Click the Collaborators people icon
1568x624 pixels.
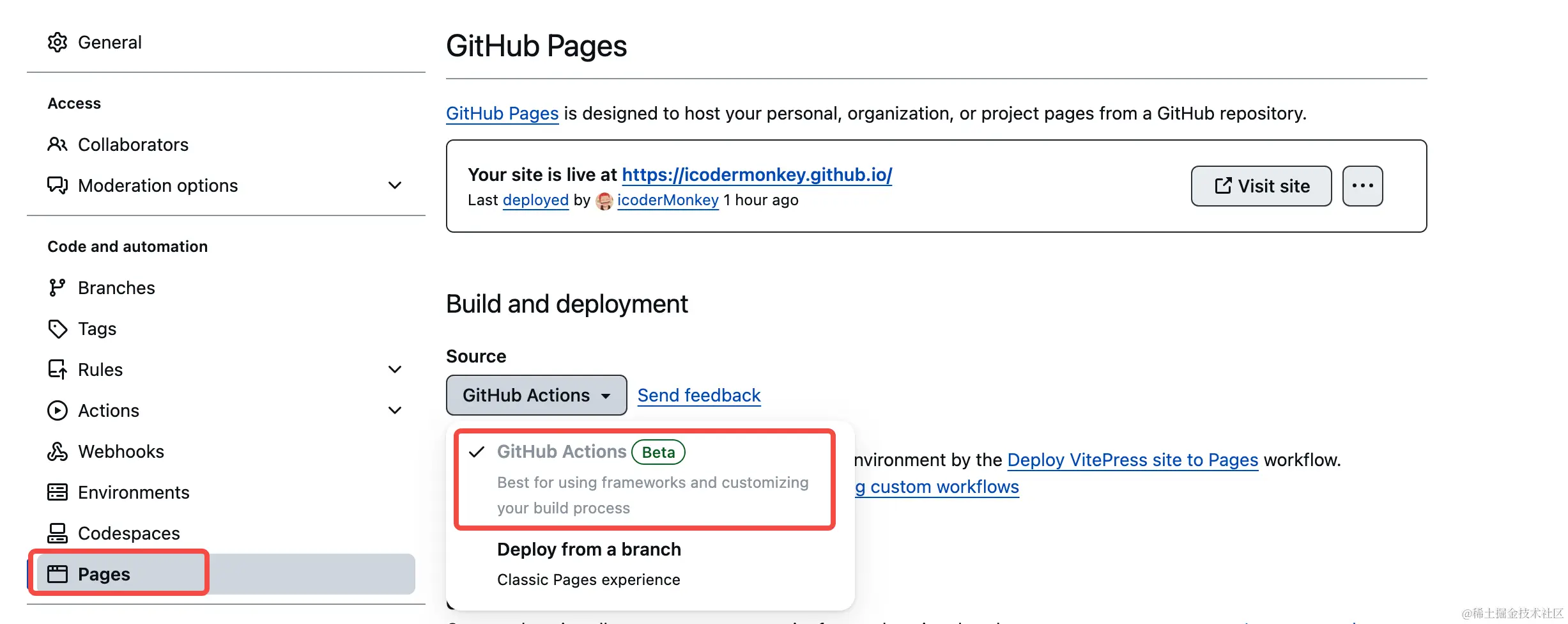pyautogui.click(x=58, y=144)
